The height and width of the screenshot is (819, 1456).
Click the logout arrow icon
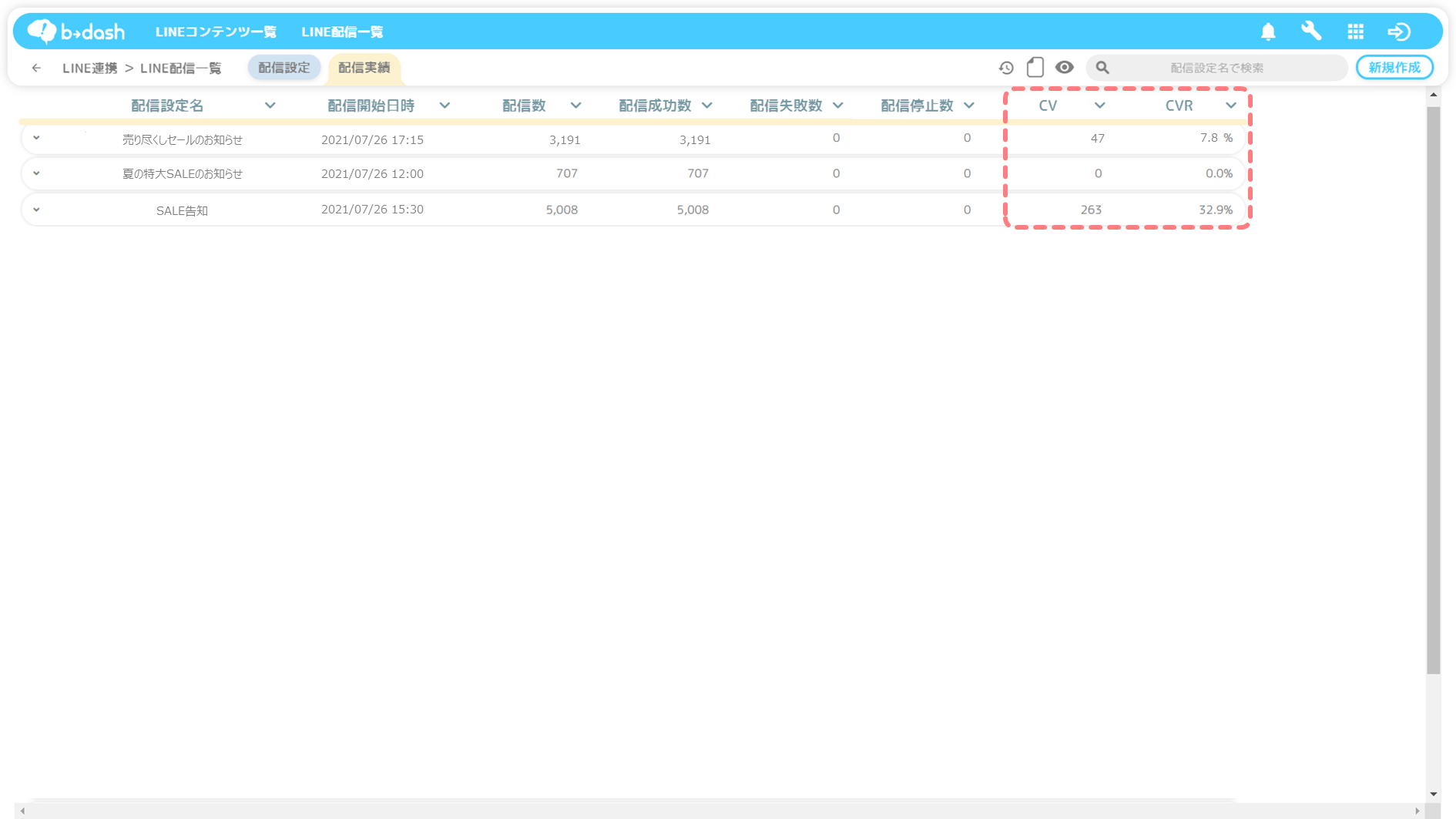(1399, 32)
